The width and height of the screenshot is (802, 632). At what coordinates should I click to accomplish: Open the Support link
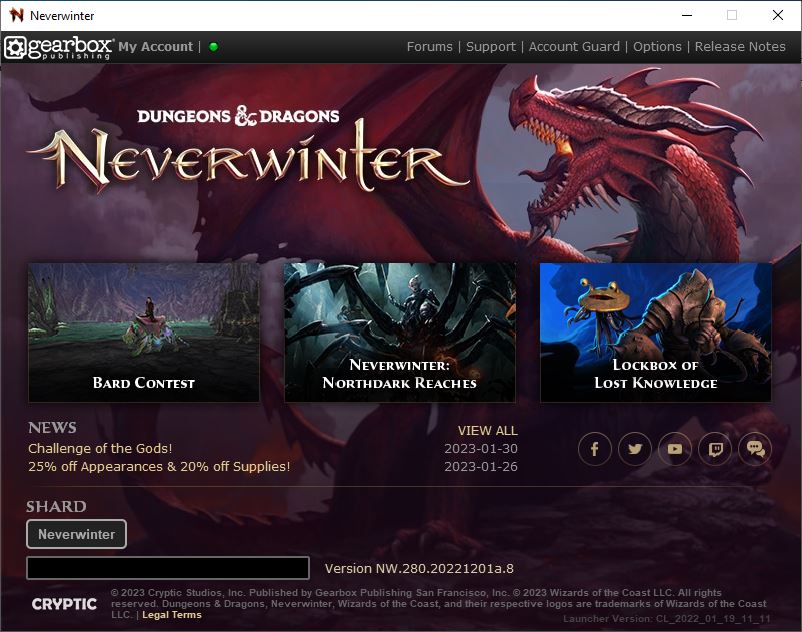[x=491, y=47]
